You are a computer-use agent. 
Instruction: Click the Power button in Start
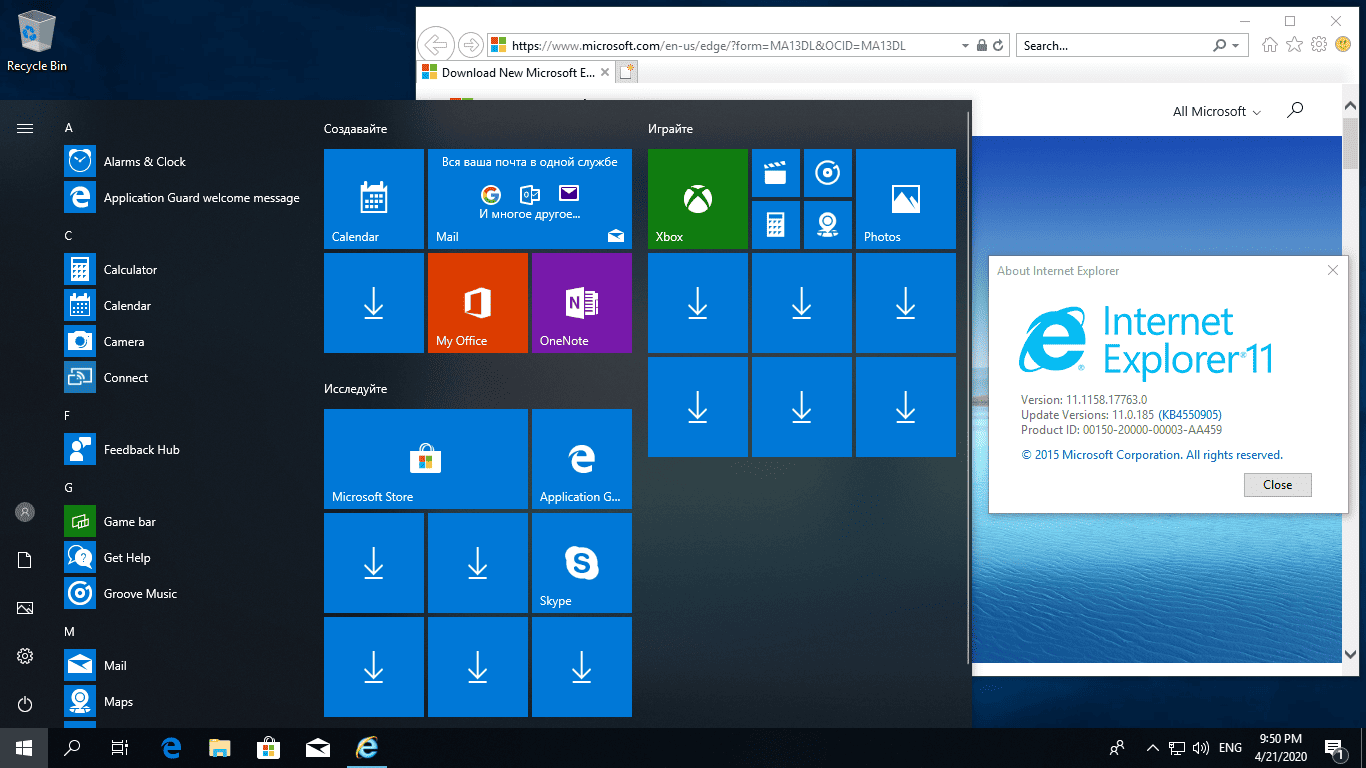click(x=25, y=704)
